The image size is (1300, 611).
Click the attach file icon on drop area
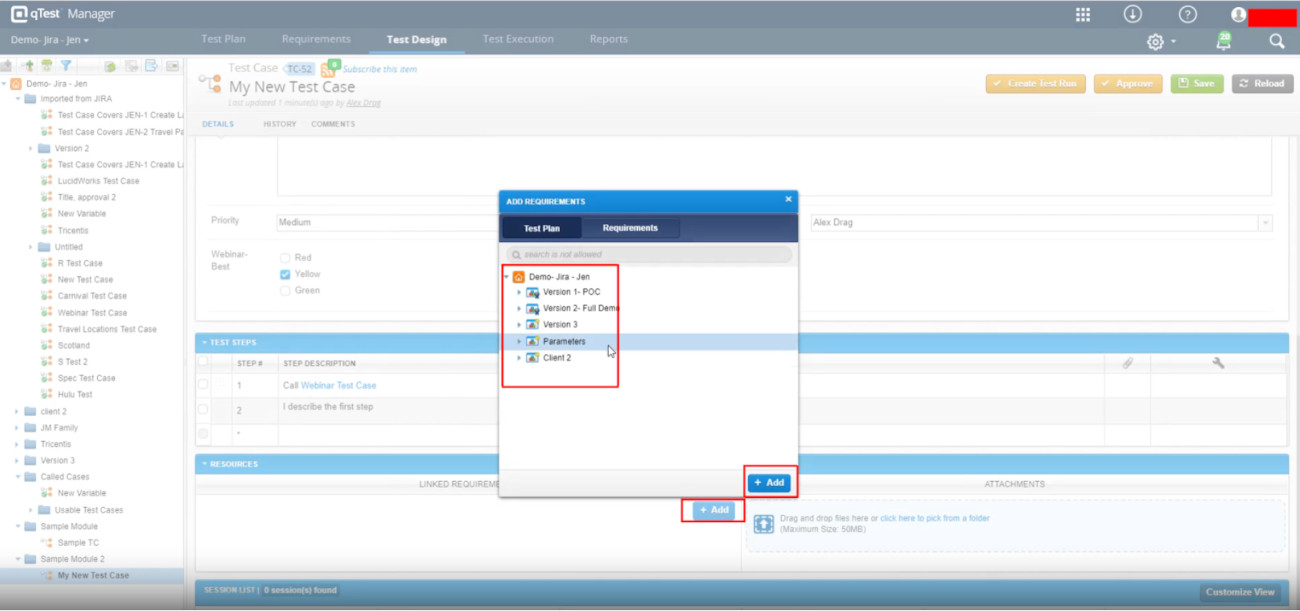(763, 523)
